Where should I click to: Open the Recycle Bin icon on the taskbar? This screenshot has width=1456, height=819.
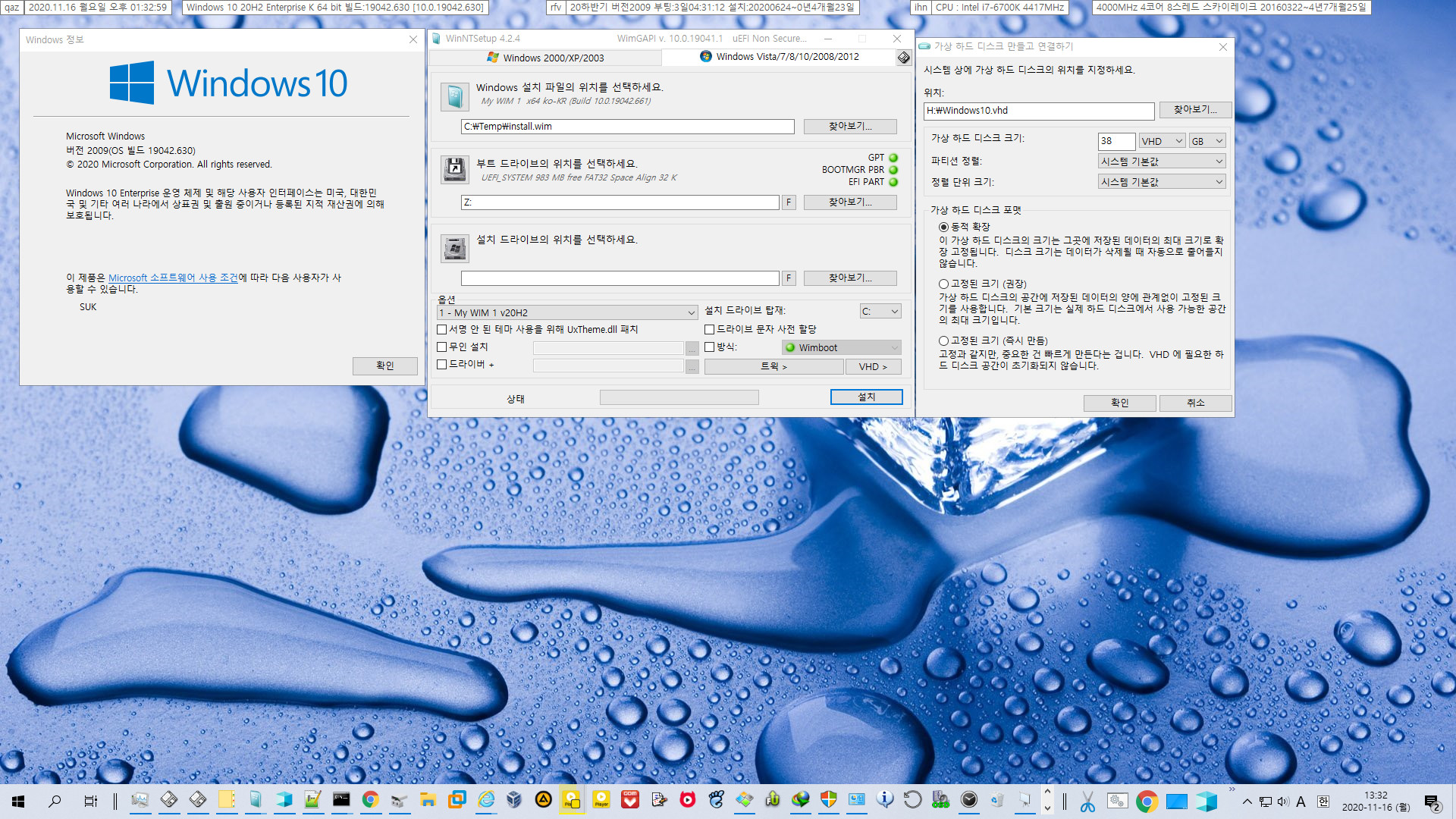click(998, 799)
